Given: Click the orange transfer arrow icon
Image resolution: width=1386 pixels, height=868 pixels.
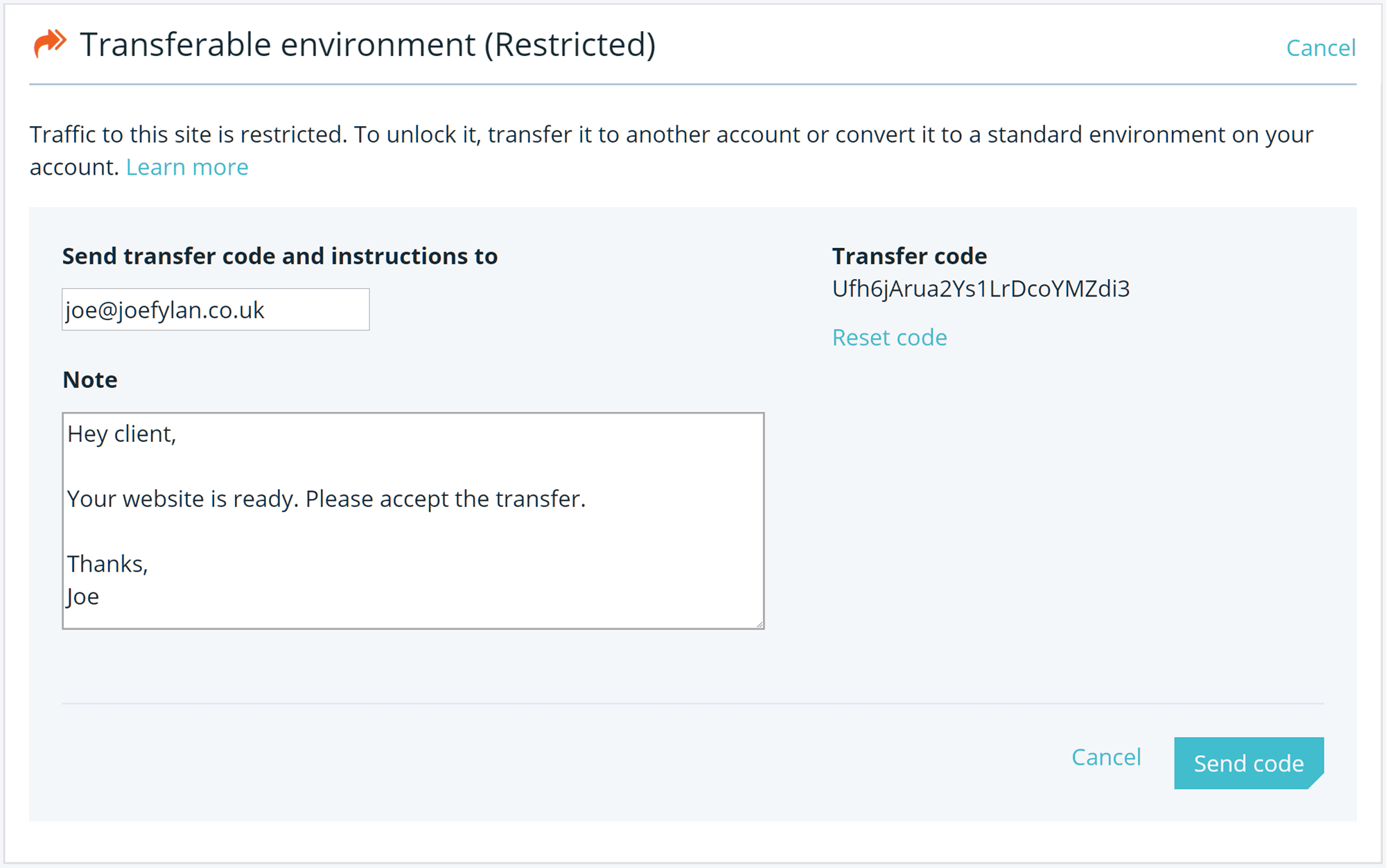Looking at the screenshot, I should click(50, 44).
